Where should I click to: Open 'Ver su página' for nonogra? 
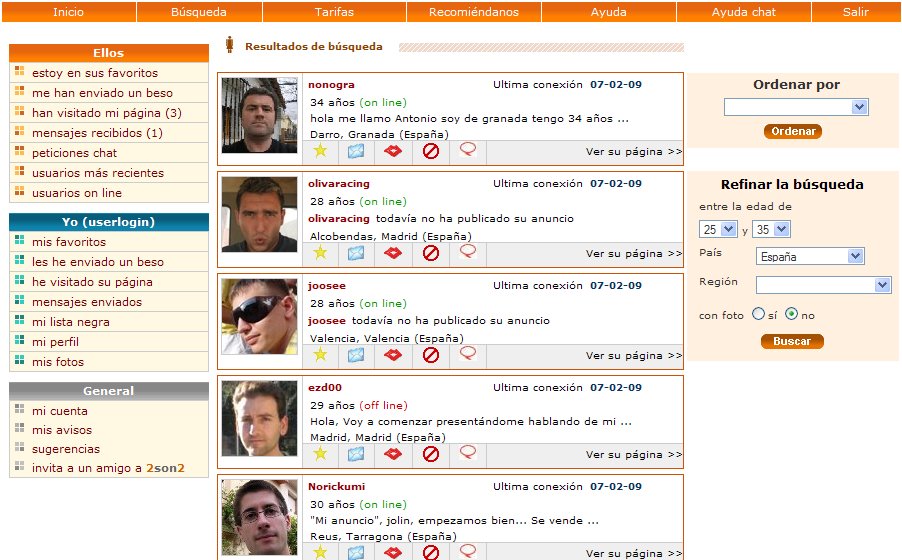click(633, 151)
